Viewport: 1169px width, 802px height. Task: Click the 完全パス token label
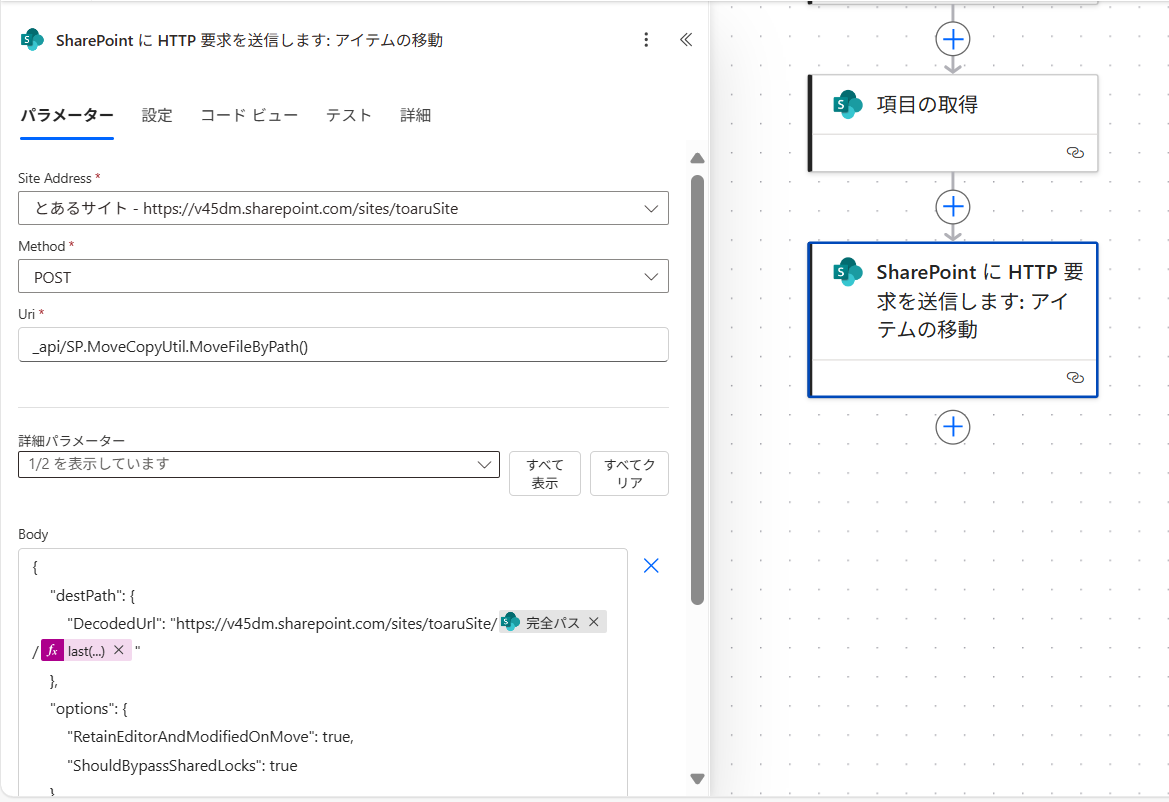click(552, 622)
